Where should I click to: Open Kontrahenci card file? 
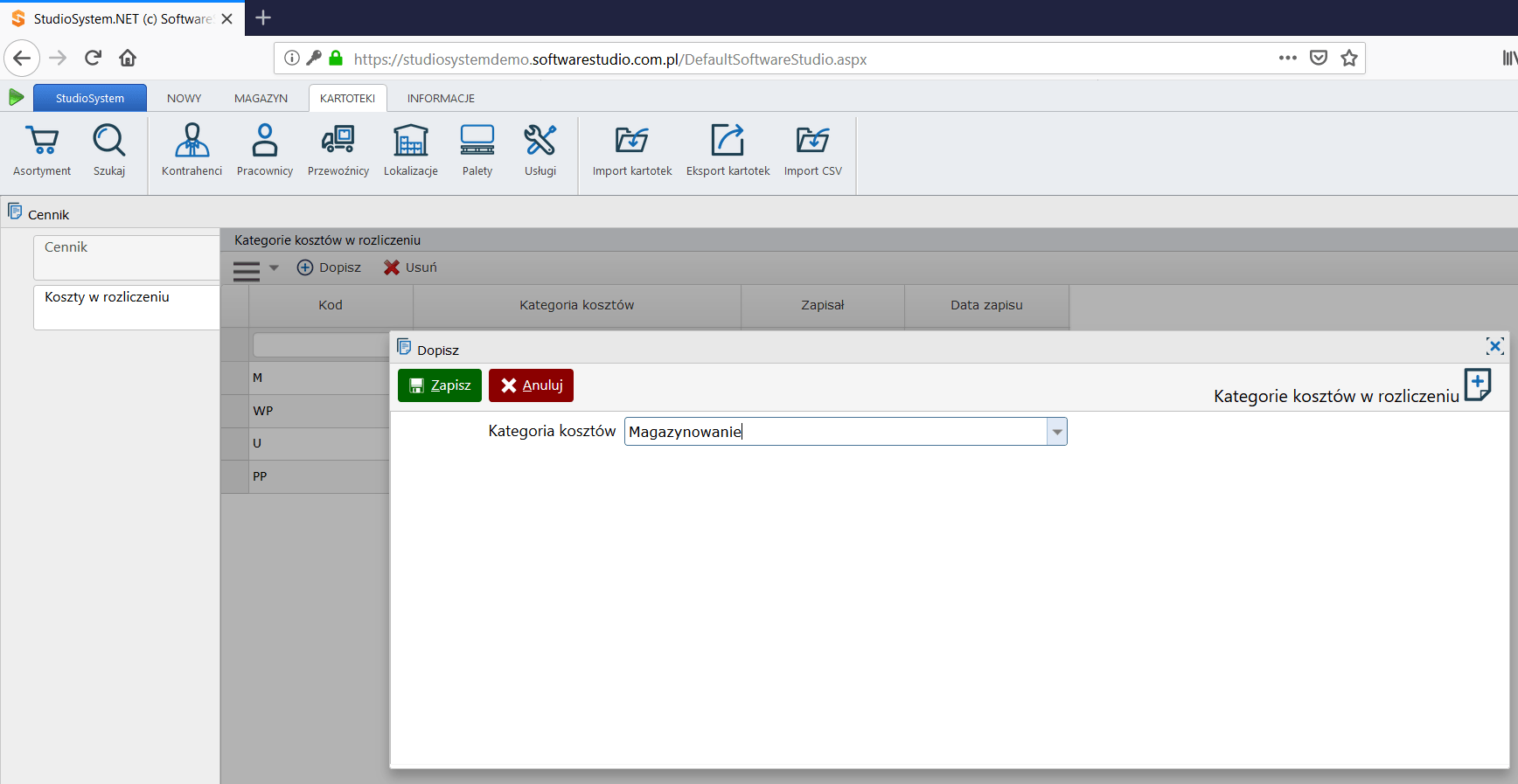point(192,141)
